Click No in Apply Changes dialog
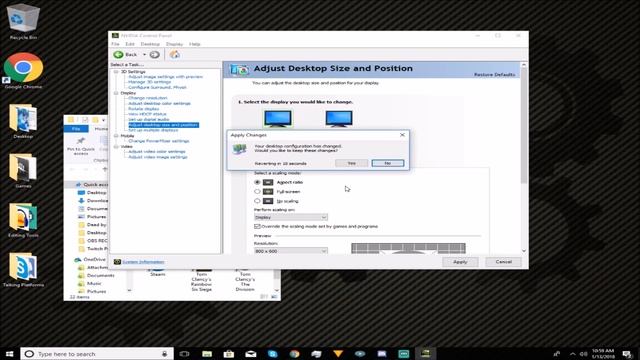This screenshot has width=640, height=360. pyautogui.click(x=388, y=163)
